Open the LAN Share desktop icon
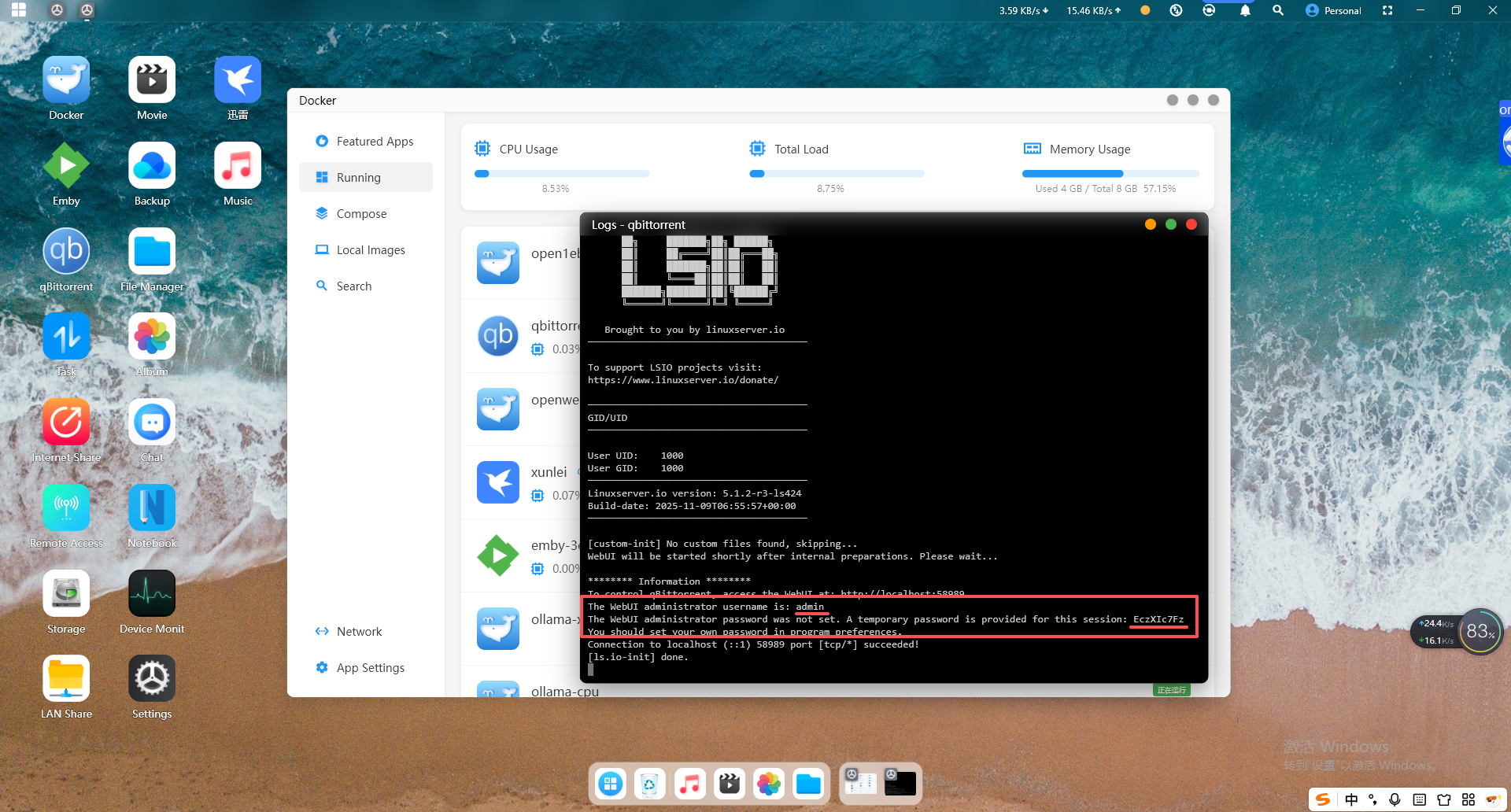 click(x=66, y=679)
